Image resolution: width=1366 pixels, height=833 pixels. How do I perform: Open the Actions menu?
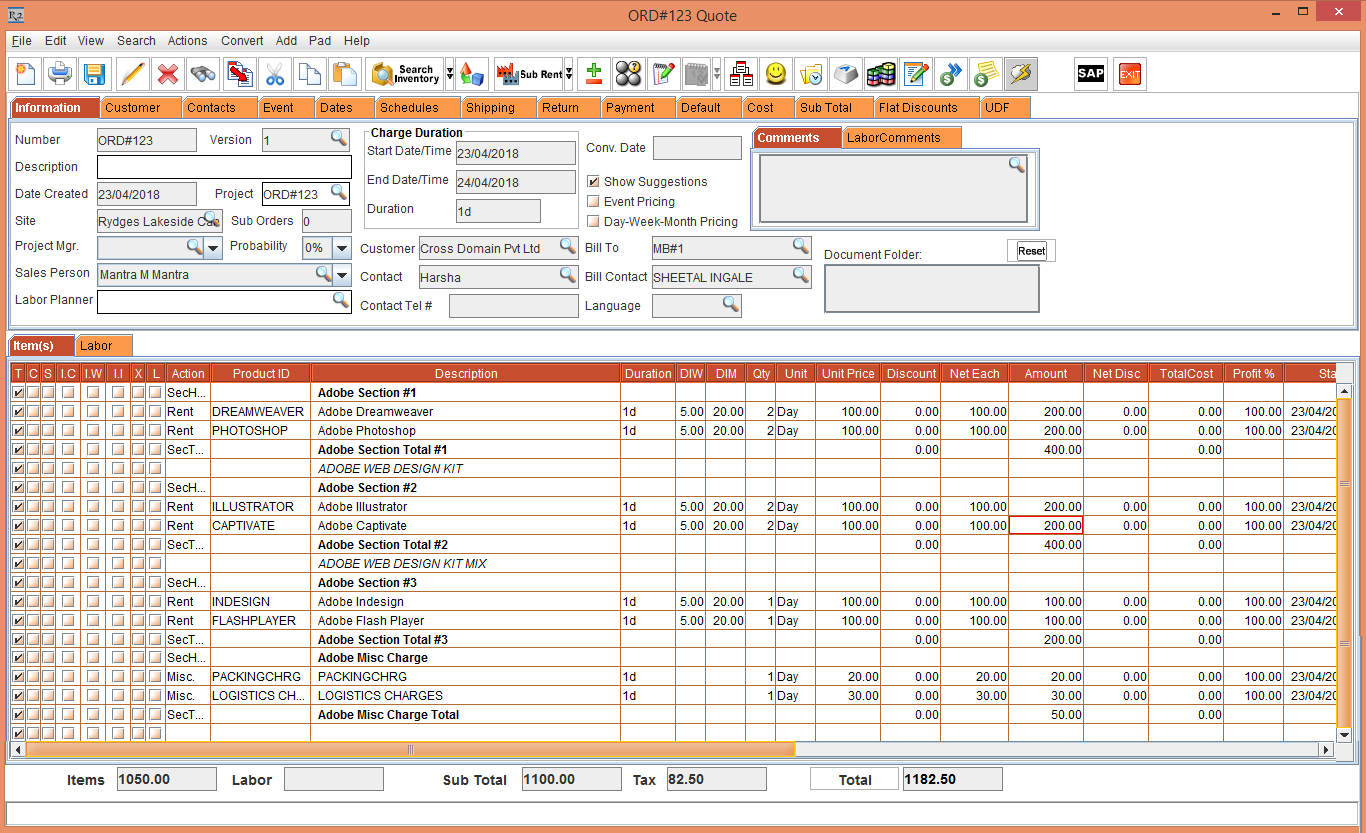pyautogui.click(x=187, y=41)
